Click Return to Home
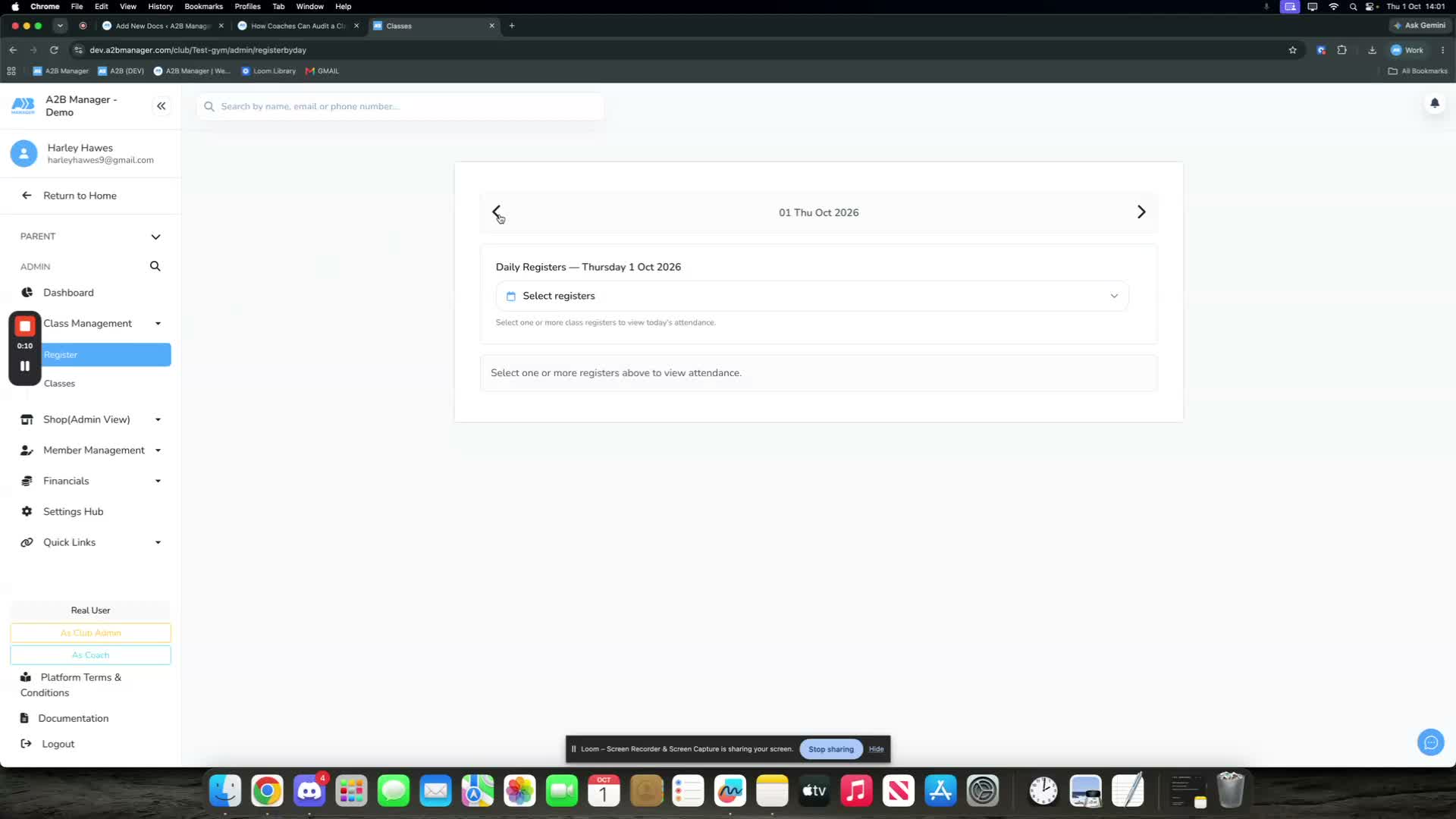1456x819 pixels. coord(80,196)
